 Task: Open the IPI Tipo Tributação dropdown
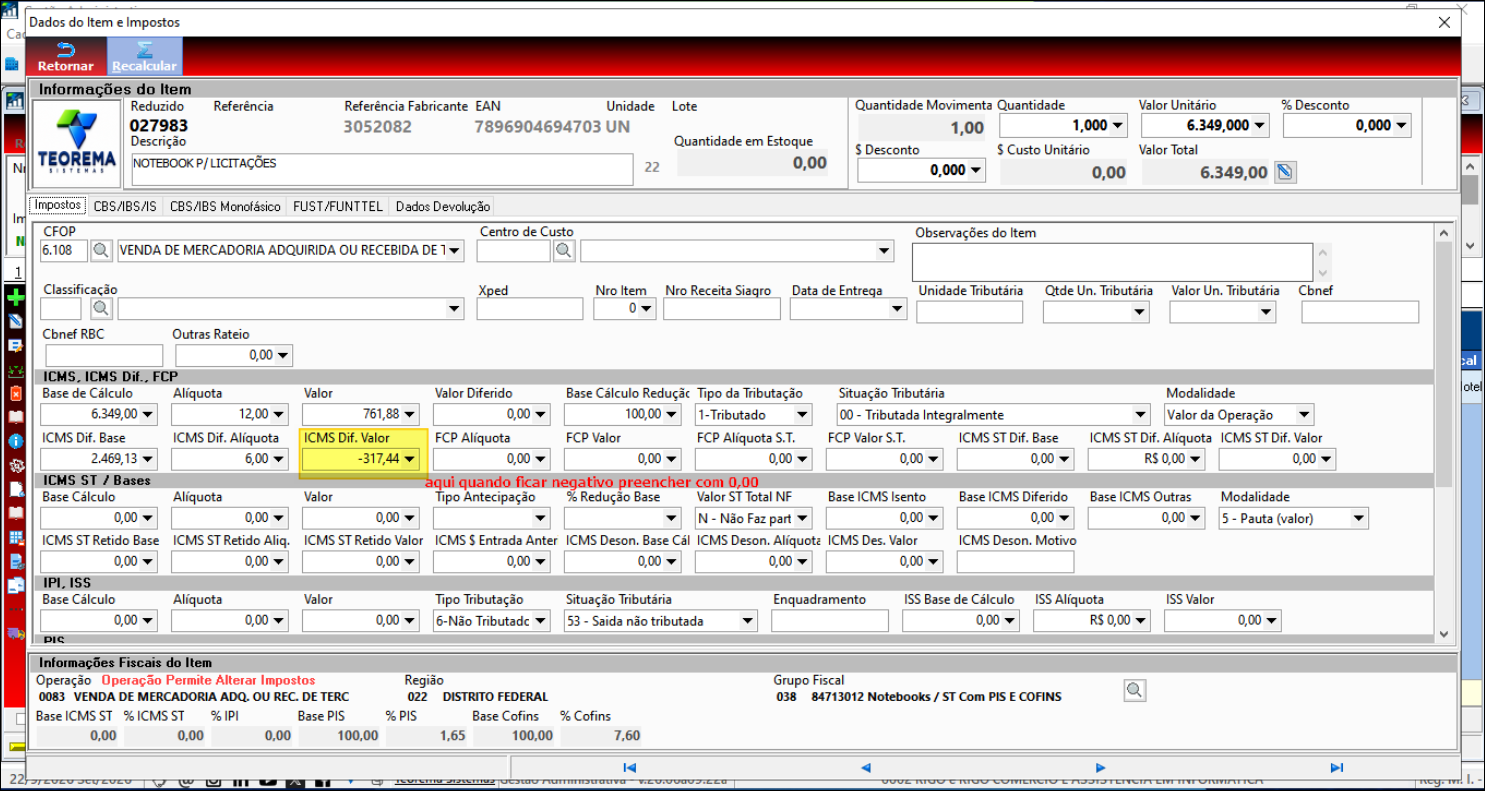click(x=540, y=621)
